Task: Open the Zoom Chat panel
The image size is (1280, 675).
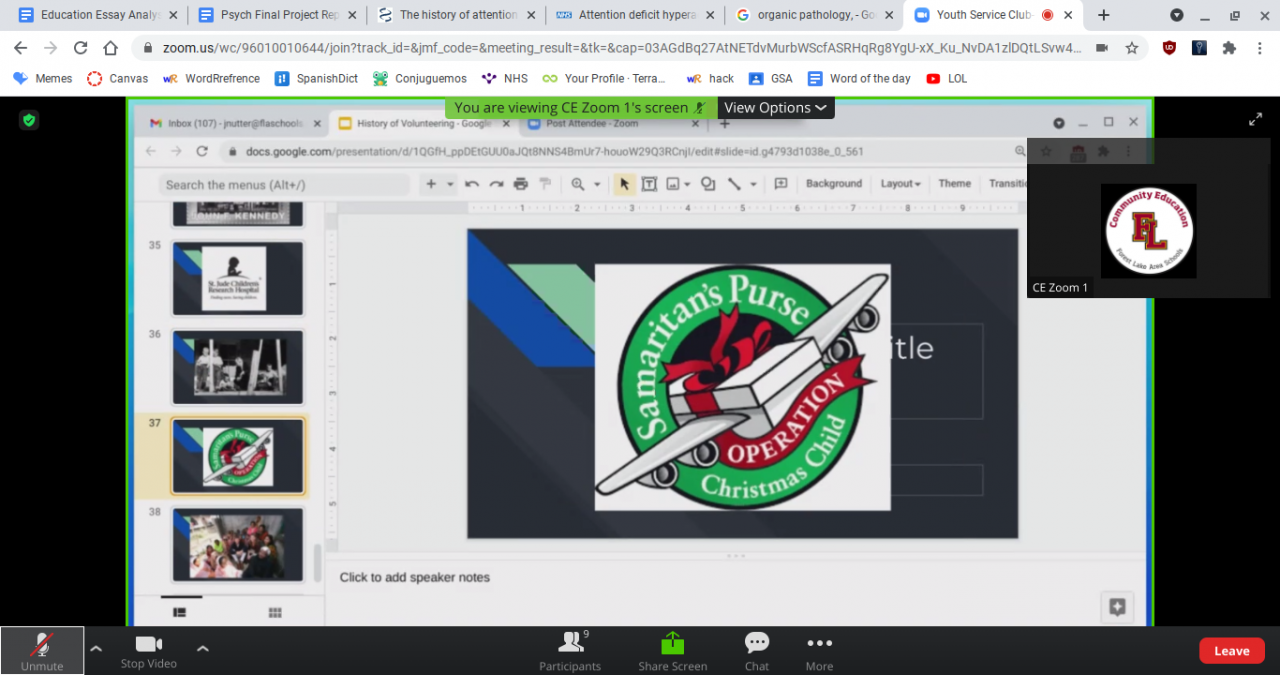Action: [757, 651]
